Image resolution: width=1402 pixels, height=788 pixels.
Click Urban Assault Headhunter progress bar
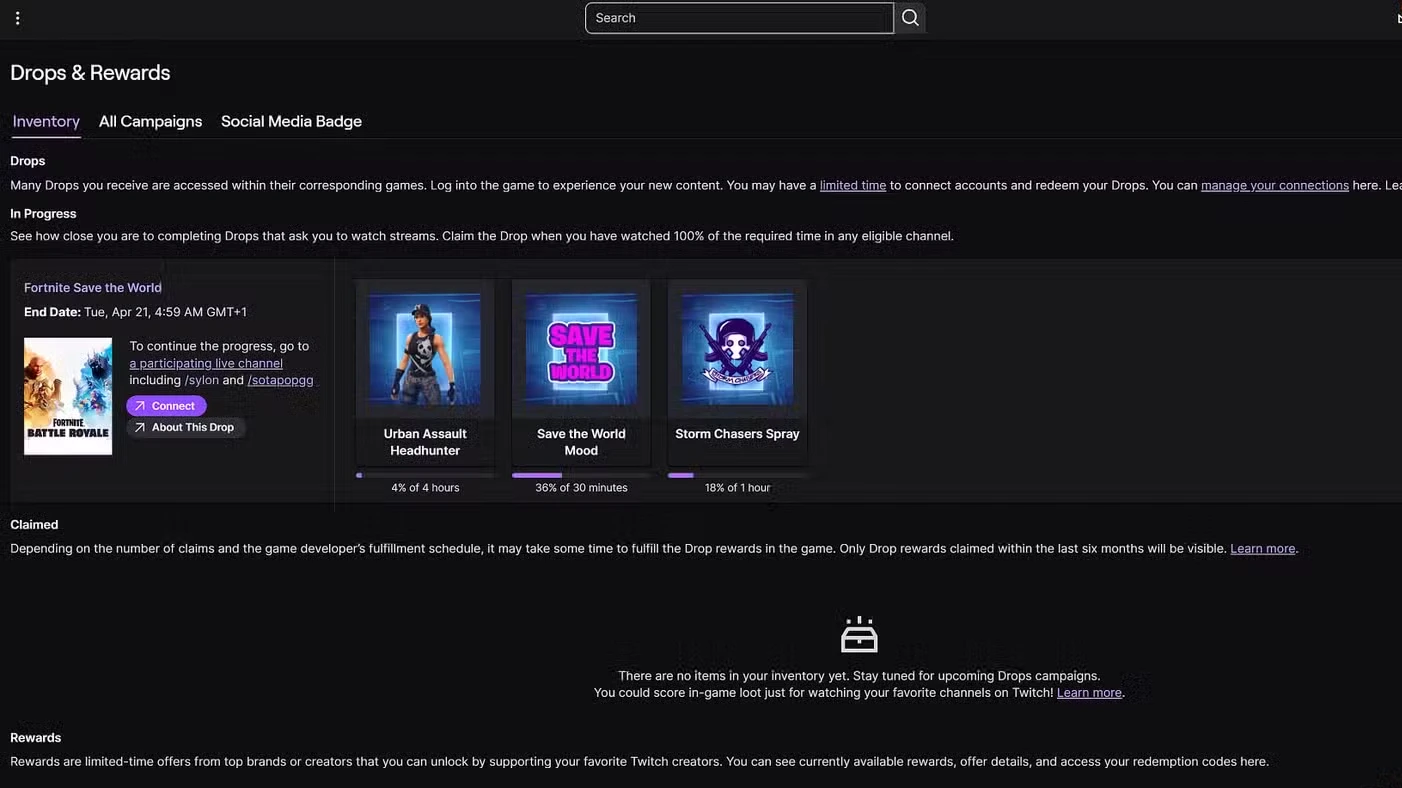click(x=425, y=475)
